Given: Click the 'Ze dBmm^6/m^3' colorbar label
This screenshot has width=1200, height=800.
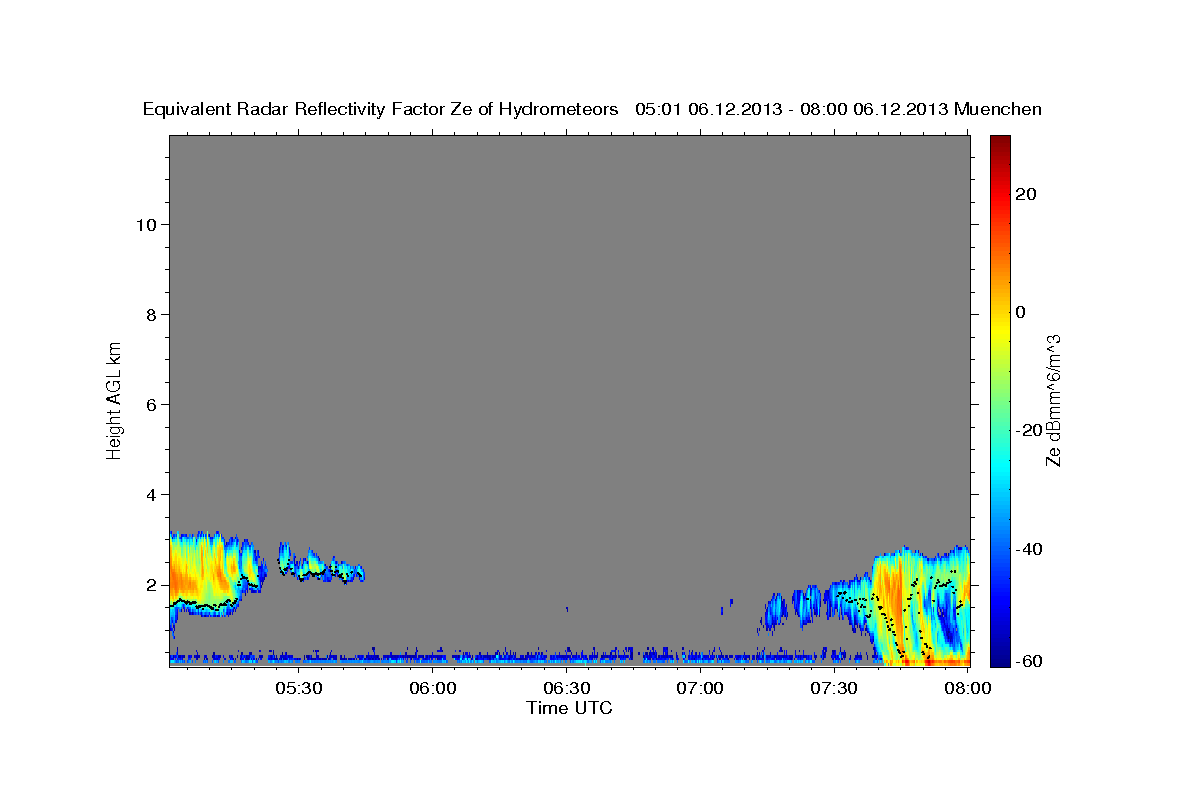Looking at the screenshot, I should tap(1052, 400).
